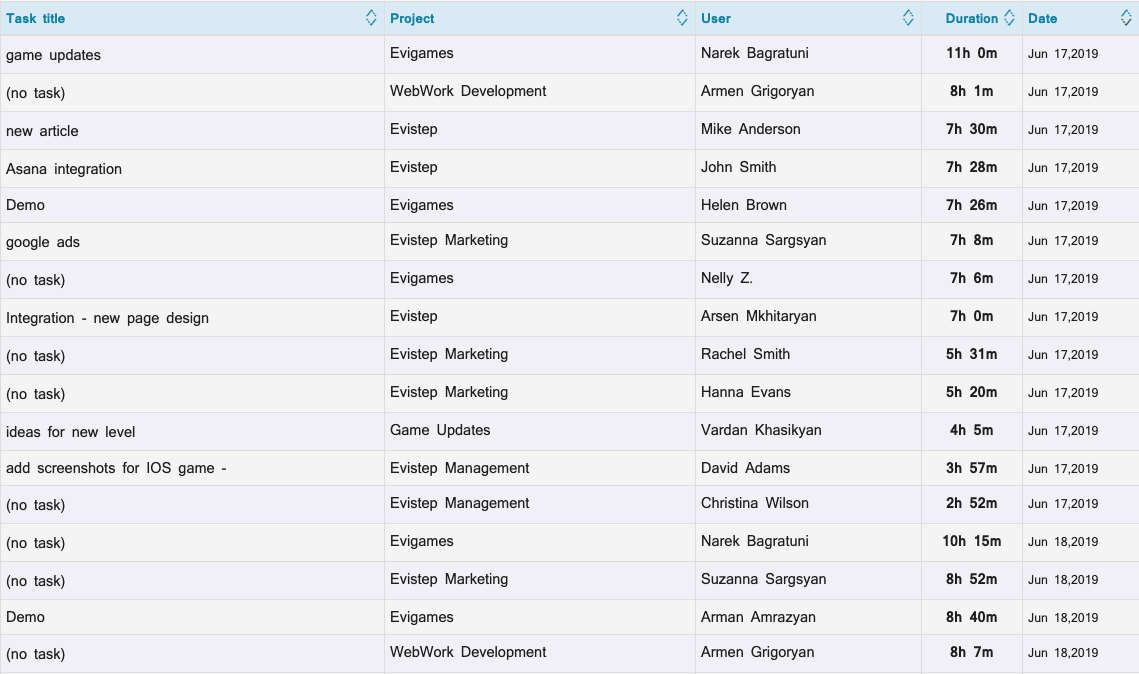Screen dimensions: 1139x674
Task: Select the "5h 20m" duration cell
Action: point(972,392)
